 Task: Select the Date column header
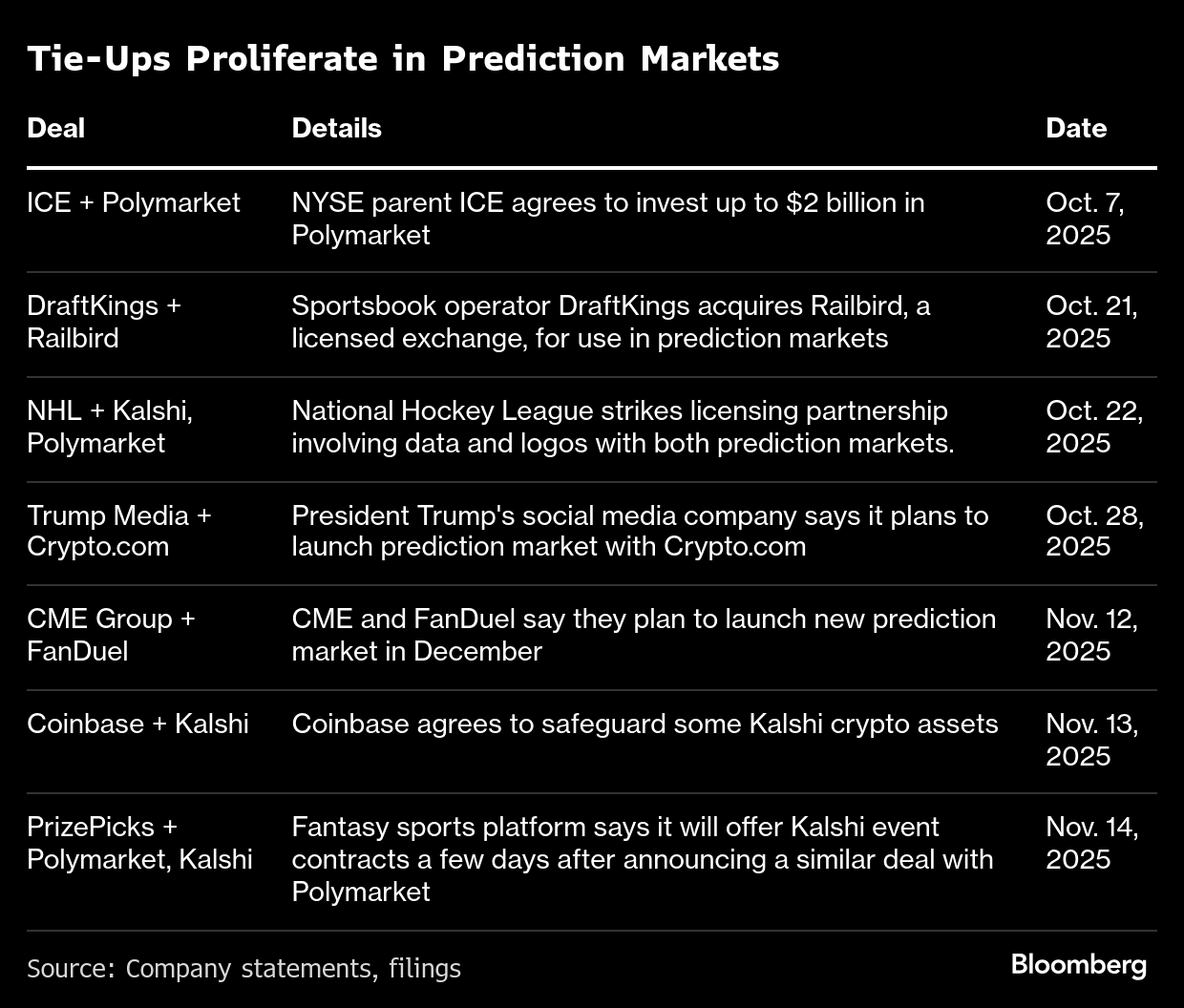[1076, 128]
